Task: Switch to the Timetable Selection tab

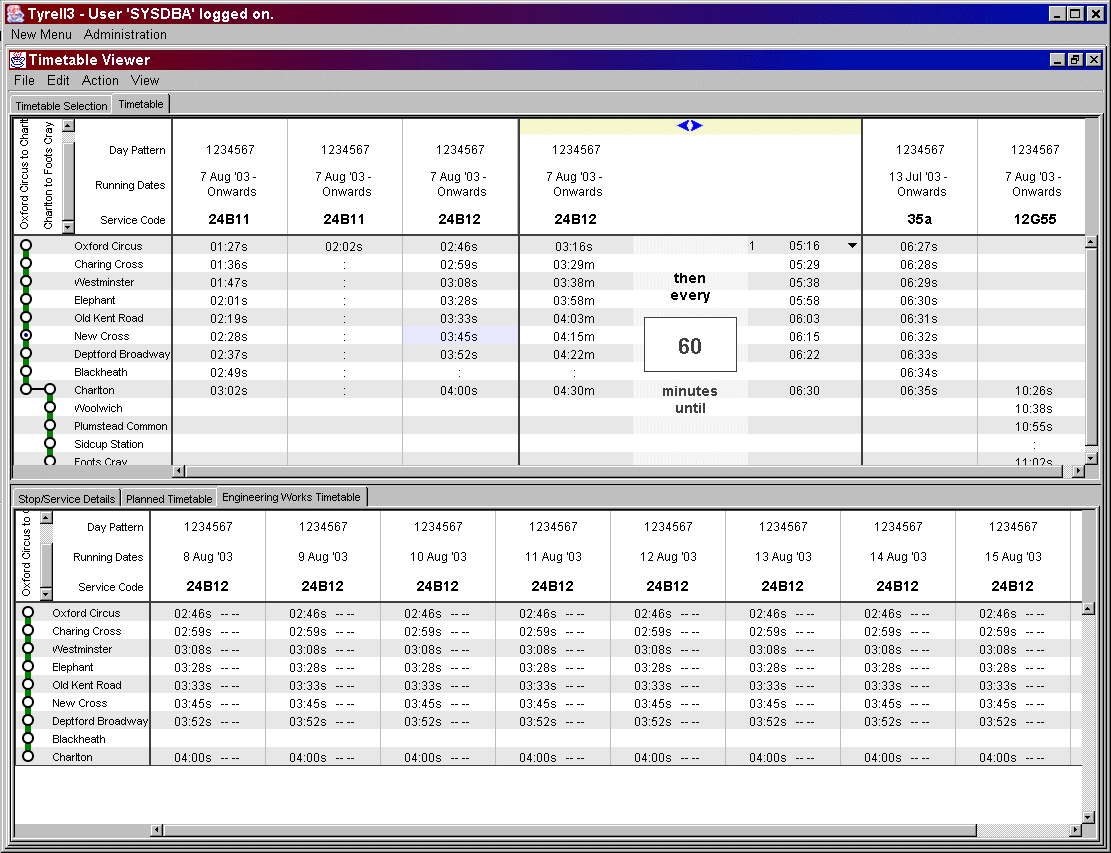Action: coord(61,106)
